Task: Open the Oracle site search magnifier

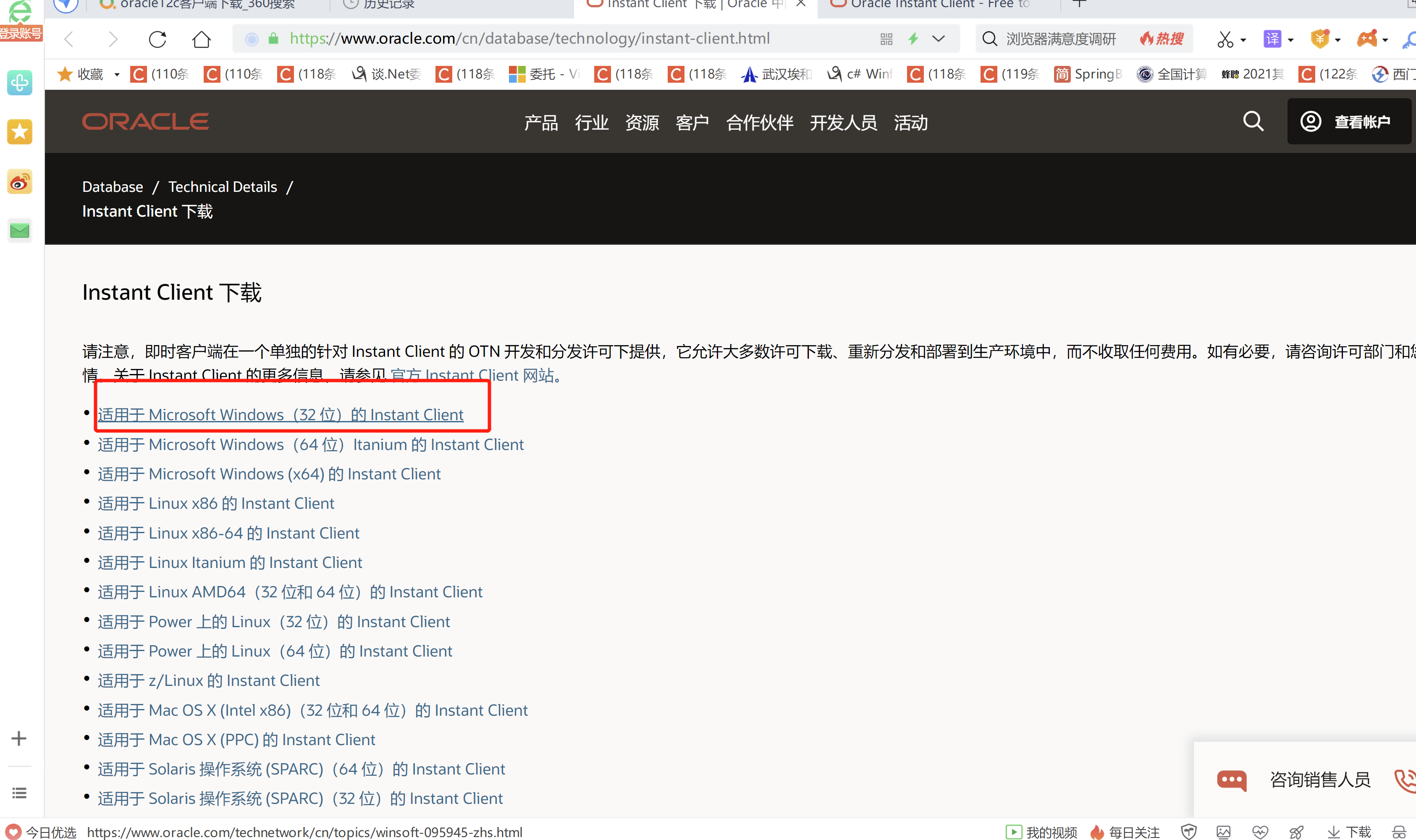Action: [1252, 121]
